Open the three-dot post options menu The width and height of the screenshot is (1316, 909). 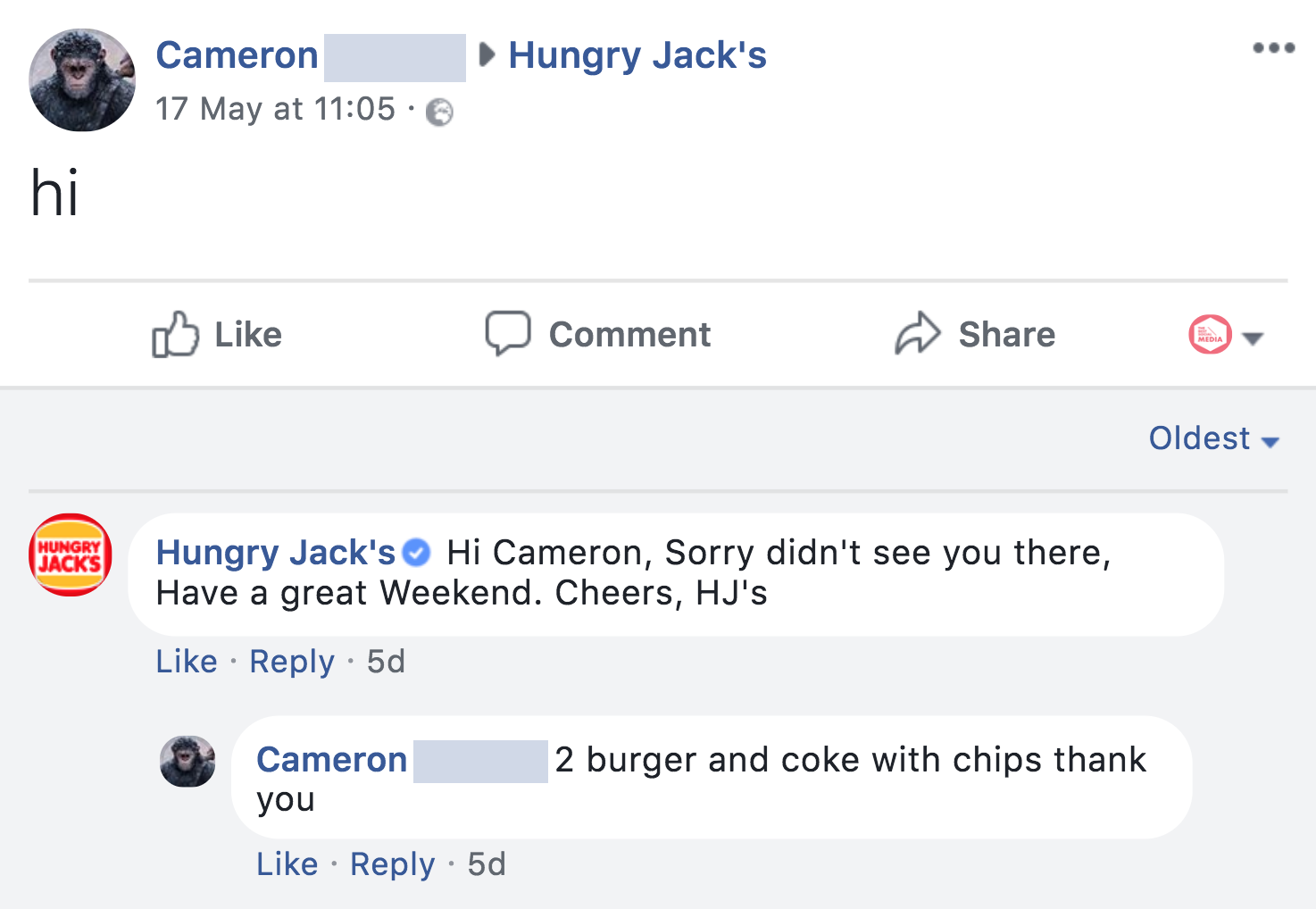click(1273, 48)
